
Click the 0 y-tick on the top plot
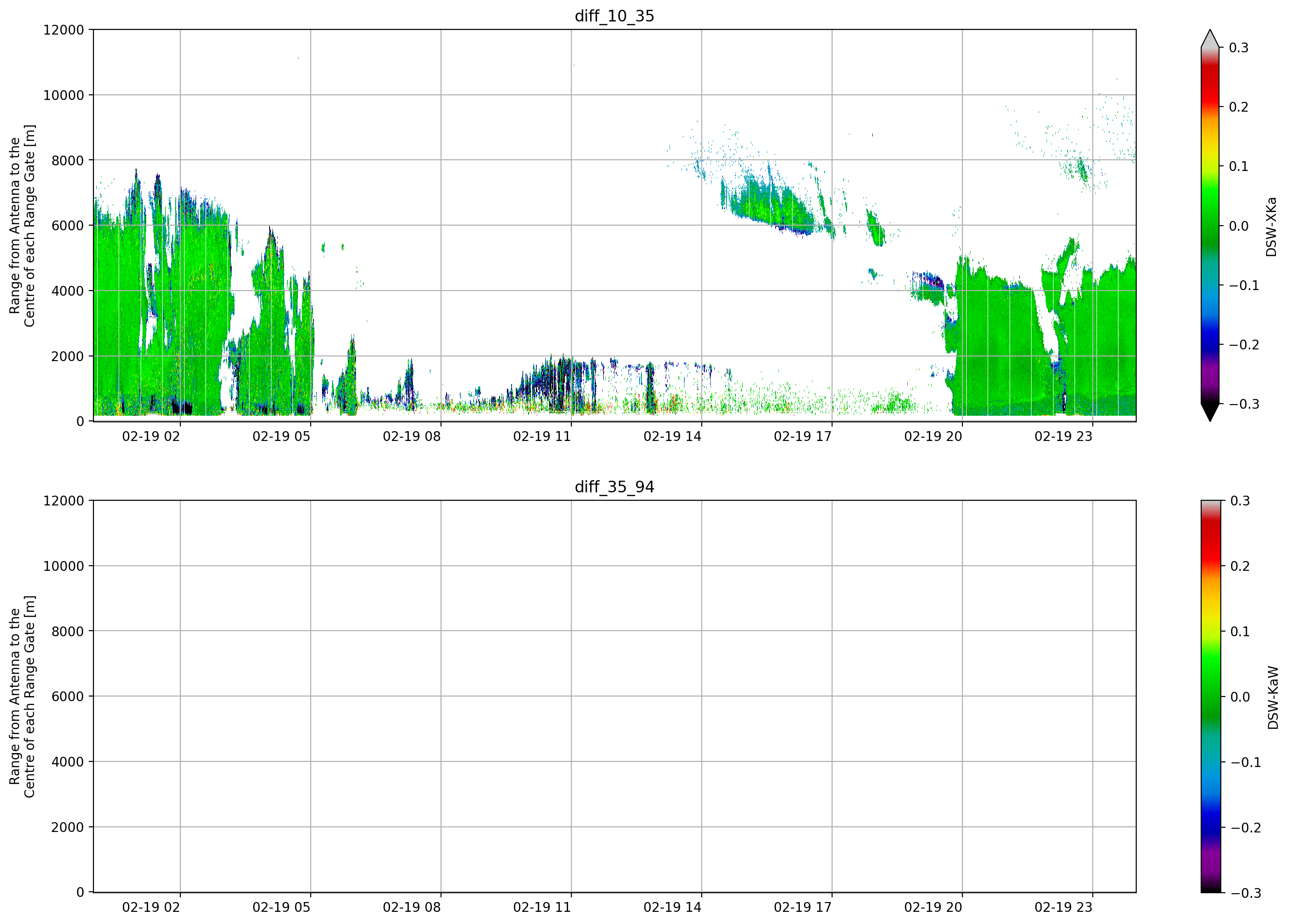point(80,422)
